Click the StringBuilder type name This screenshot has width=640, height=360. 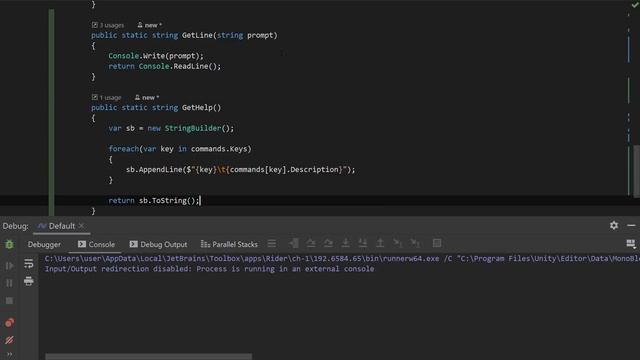(193, 128)
